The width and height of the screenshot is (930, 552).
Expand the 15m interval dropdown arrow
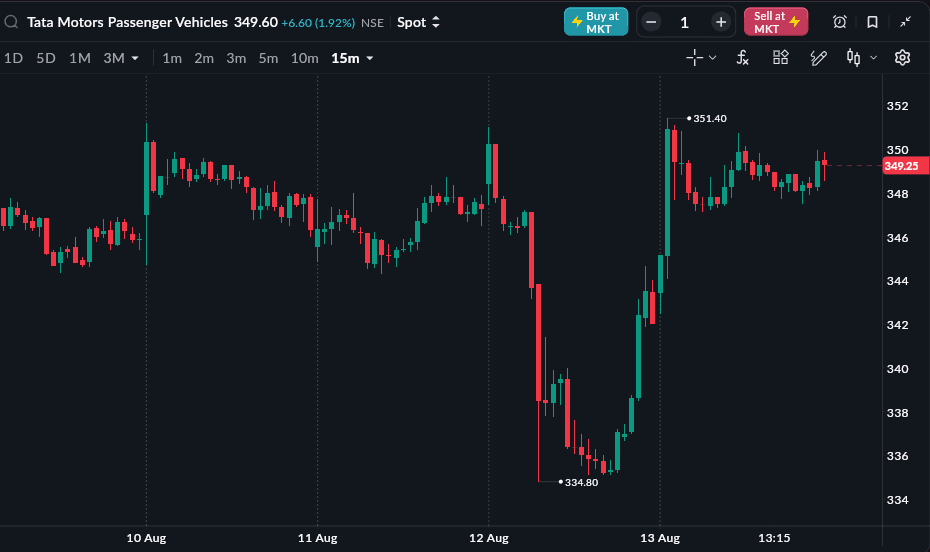pos(370,58)
